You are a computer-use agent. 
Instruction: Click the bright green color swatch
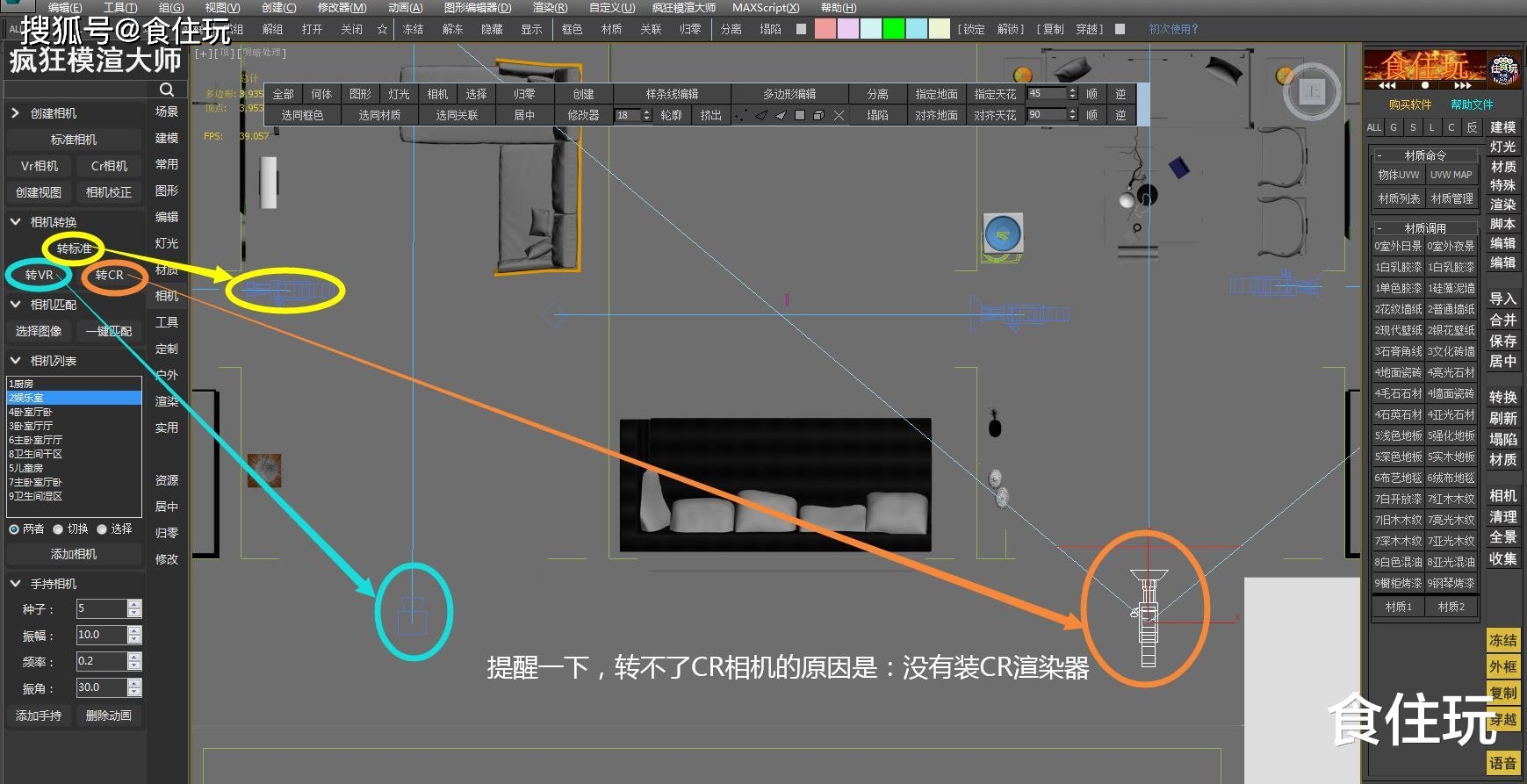[893, 29]
